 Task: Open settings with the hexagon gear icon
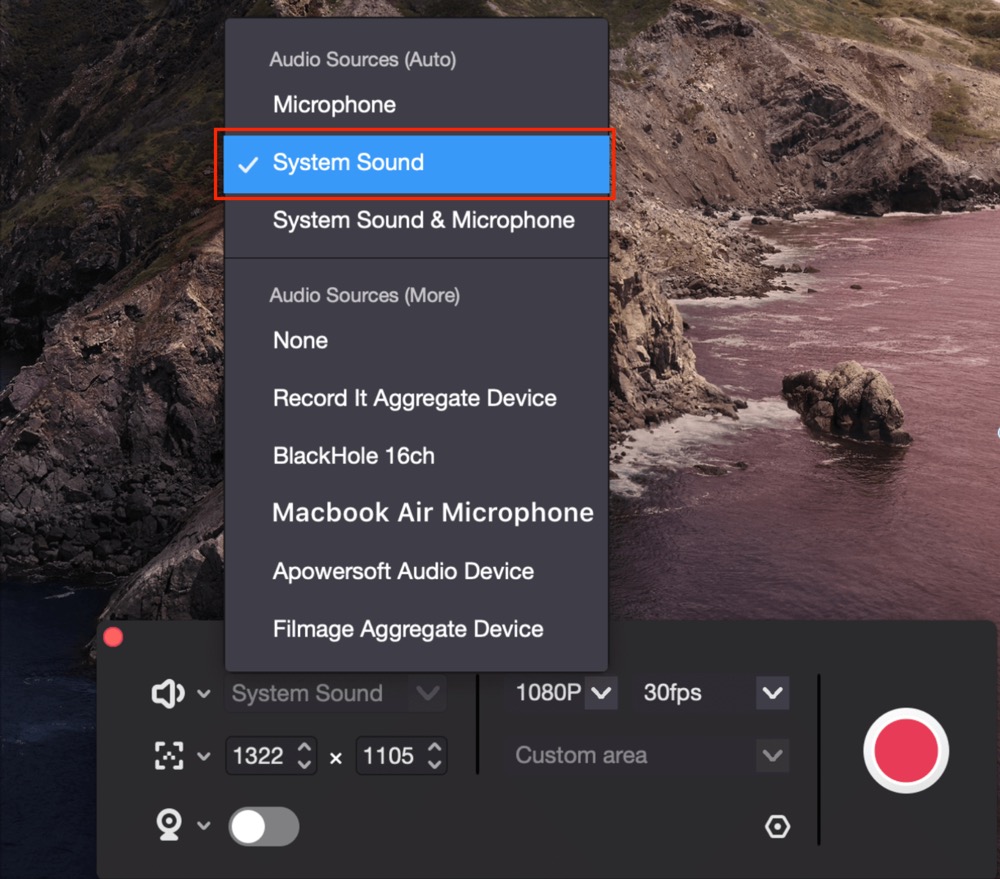click(x=777, y=827)
